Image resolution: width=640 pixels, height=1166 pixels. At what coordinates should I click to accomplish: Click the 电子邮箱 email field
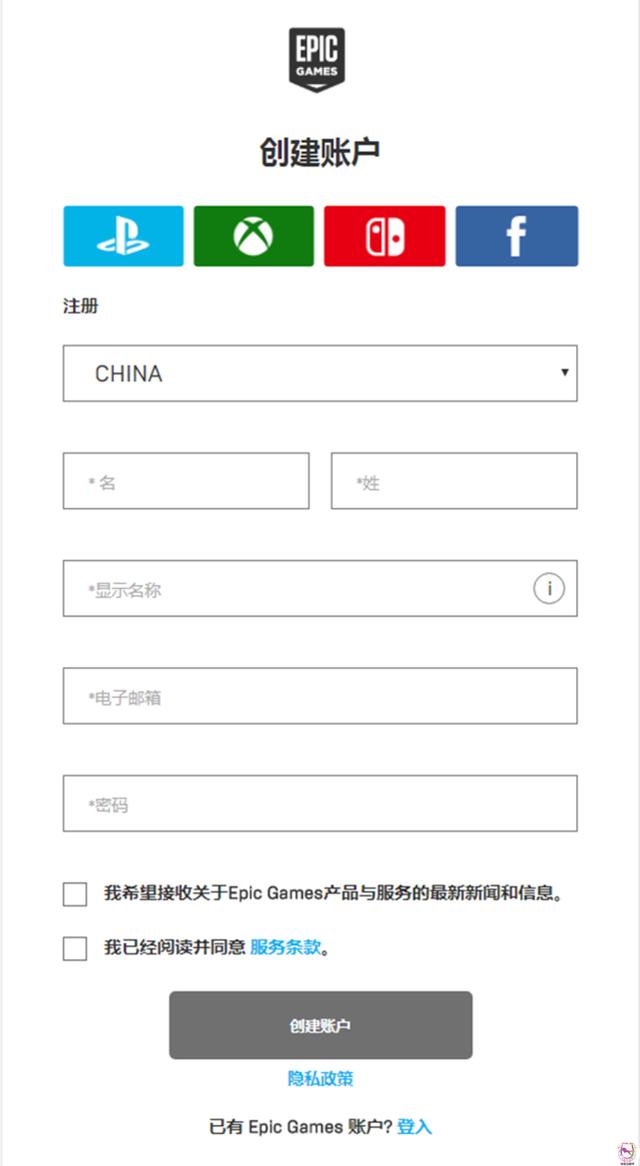point(320,696)
